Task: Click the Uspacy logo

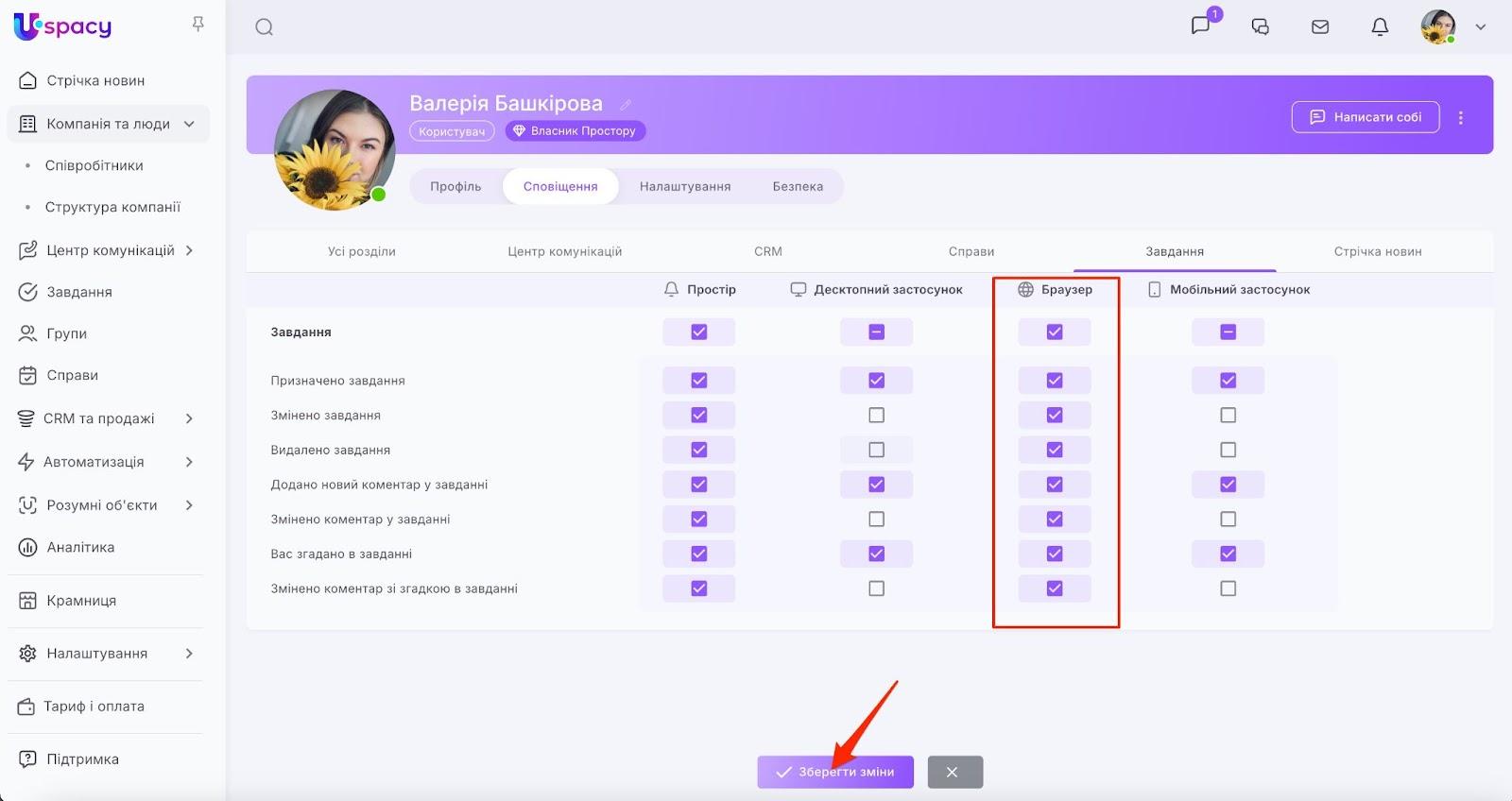Action: [62, 26]
